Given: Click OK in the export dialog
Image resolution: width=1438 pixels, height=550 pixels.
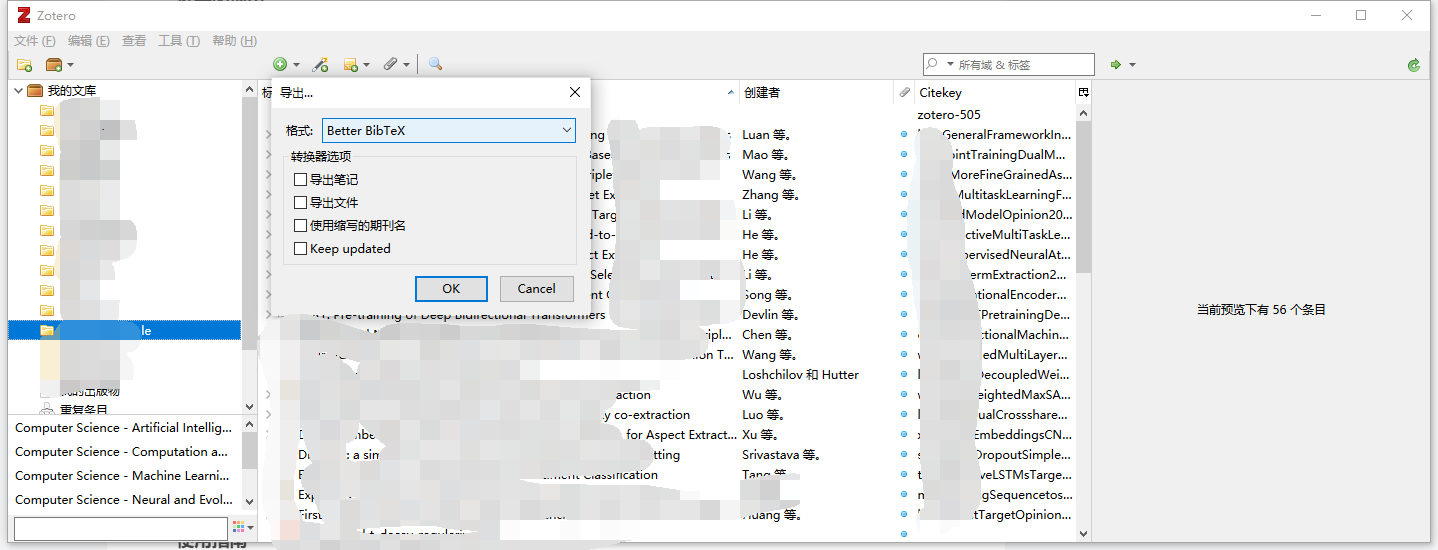Looking at the screenshot, I should (451, 289).
